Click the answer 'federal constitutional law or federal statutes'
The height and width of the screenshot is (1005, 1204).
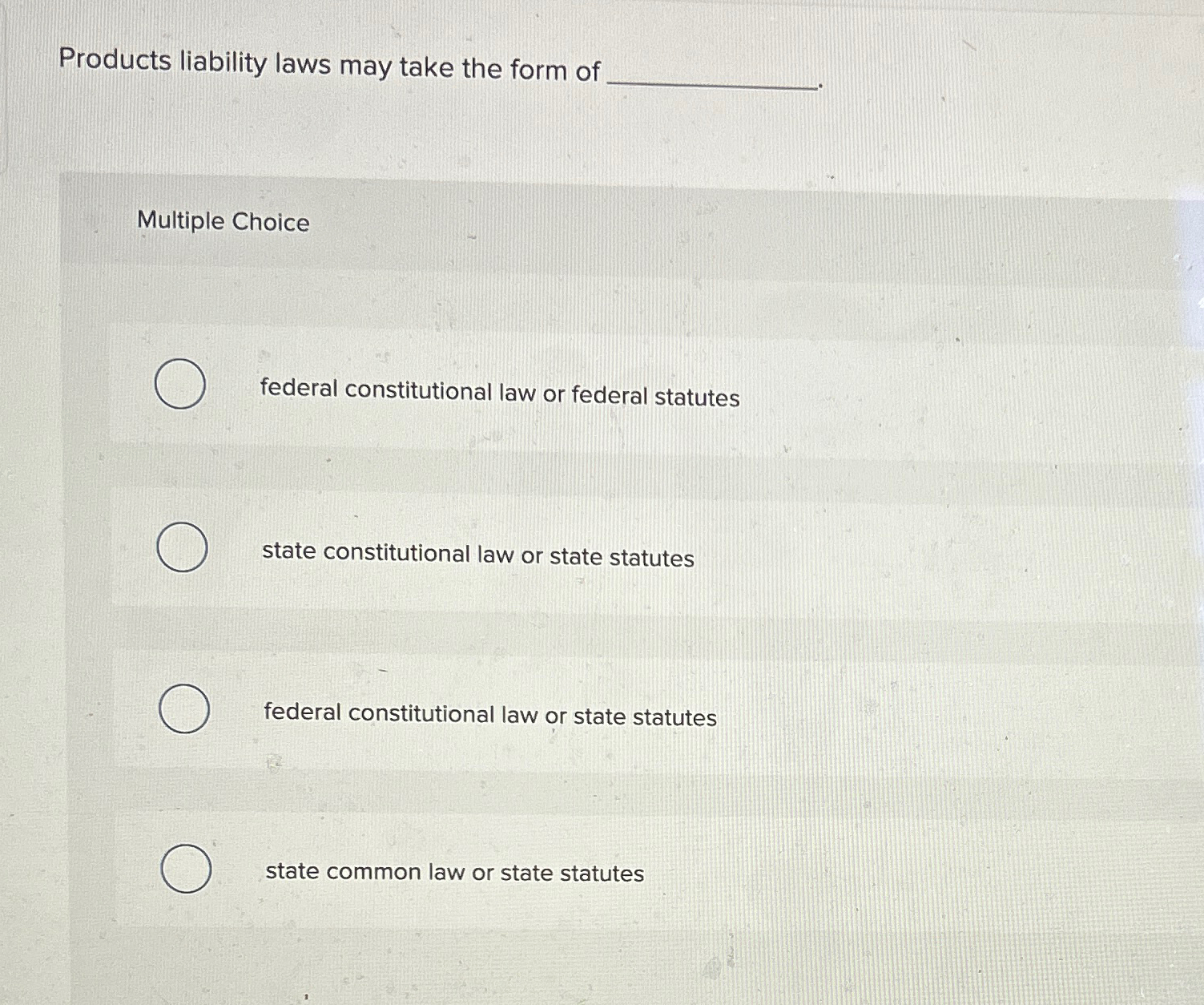[x=498, y=394]
